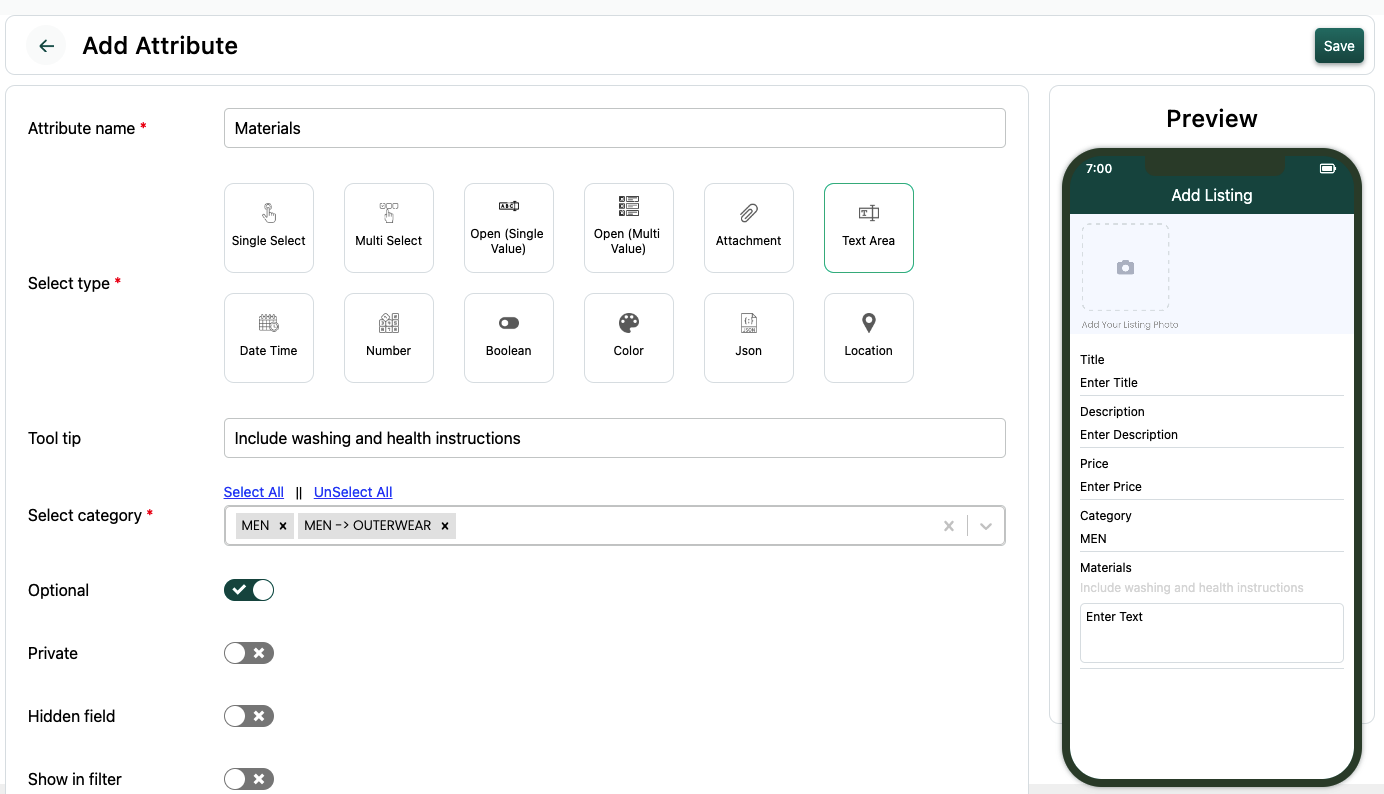Screen dimensions: 1384x794
Task: Choose the Single Select attribute type
Action: [268, 228]
